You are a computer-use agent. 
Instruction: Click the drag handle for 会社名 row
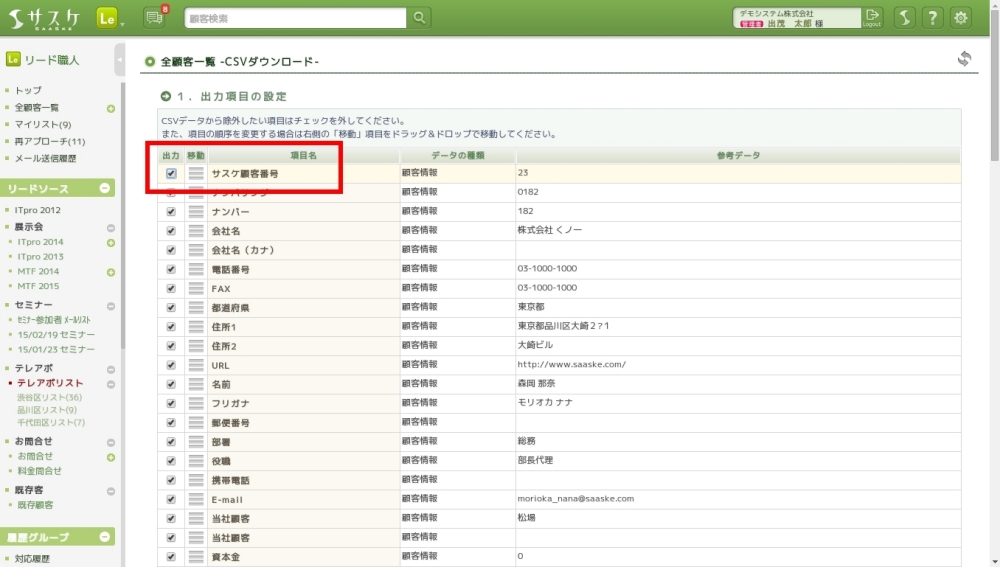point(196,231)
